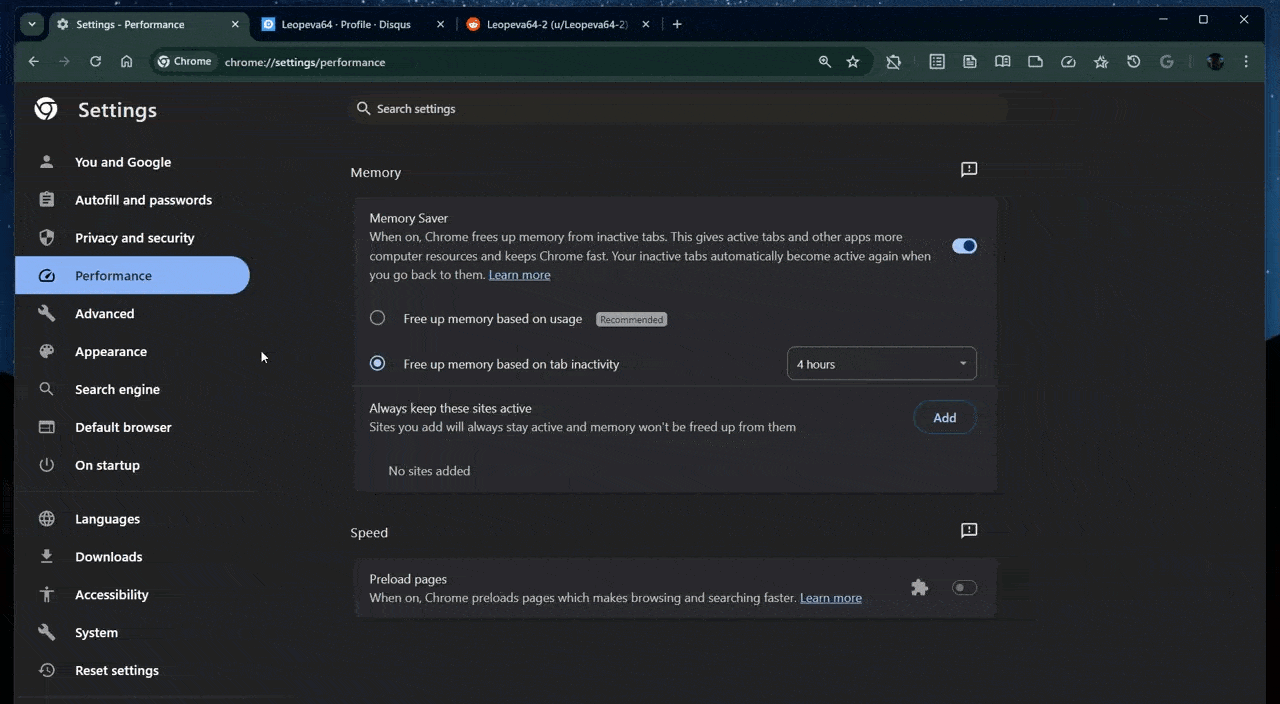Send feedback for the Speed section

968,531
